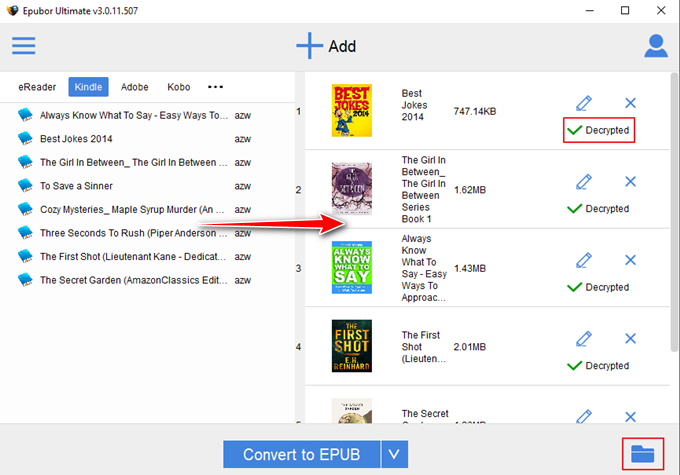Viewport: 680px width, 475px height.
Task: Click book icon beside Three Seconds To Rush
Action: 25,233
